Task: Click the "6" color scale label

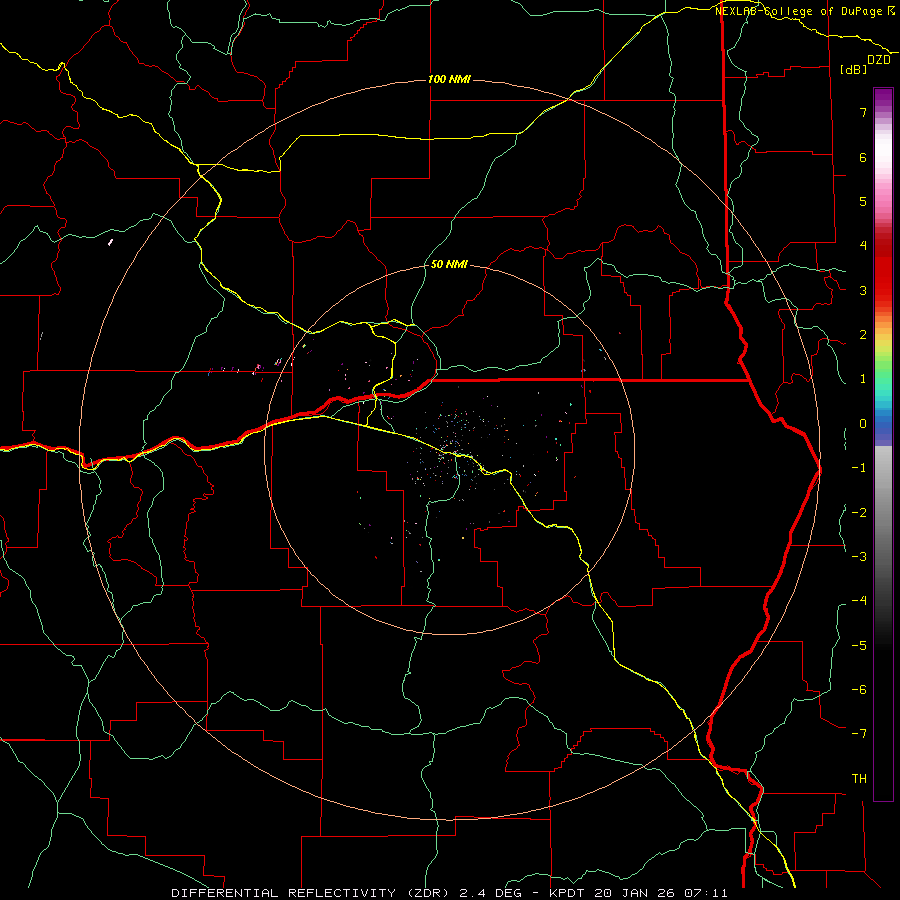Action: [863, 157]
